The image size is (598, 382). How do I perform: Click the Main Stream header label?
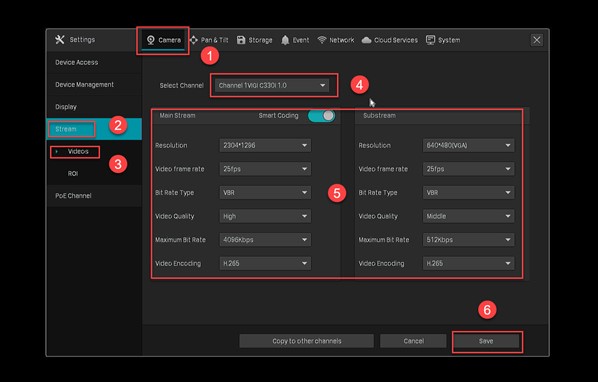coord(177,116)
